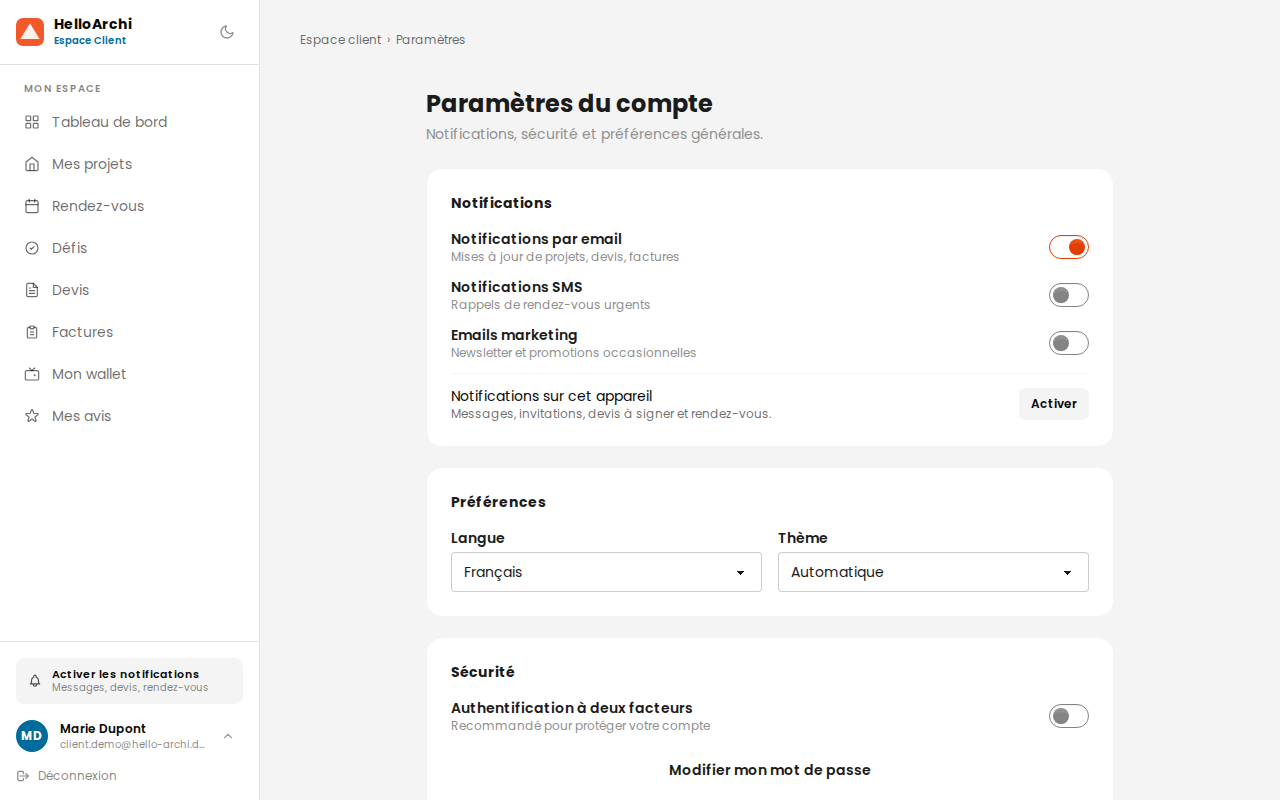The width and height of the screenshot is (1280, 800).
Task: Click the Rendez-vous calendar icon
Action: [32, 206]
